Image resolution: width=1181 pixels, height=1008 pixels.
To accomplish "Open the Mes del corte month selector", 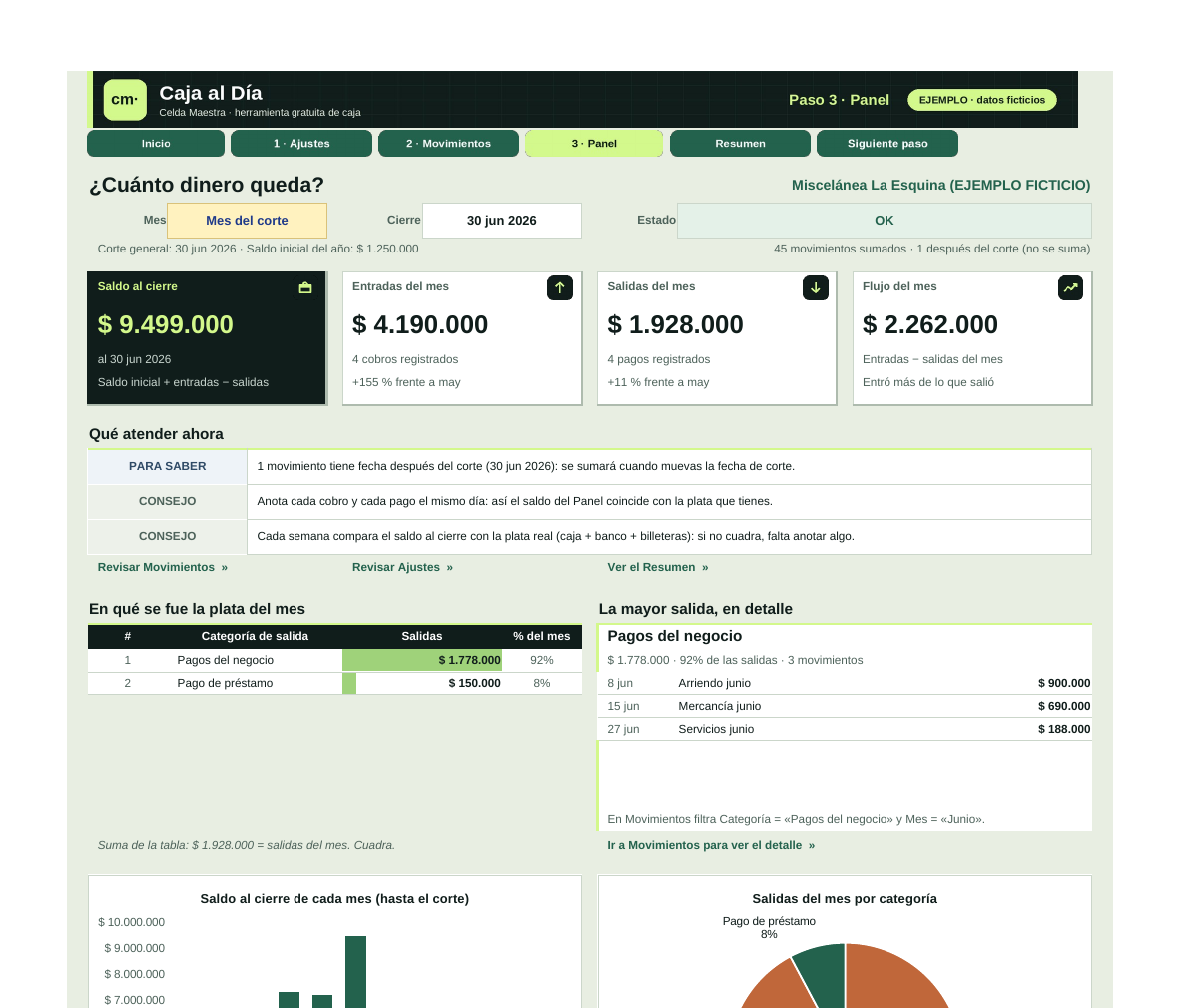I will (247, 221).
